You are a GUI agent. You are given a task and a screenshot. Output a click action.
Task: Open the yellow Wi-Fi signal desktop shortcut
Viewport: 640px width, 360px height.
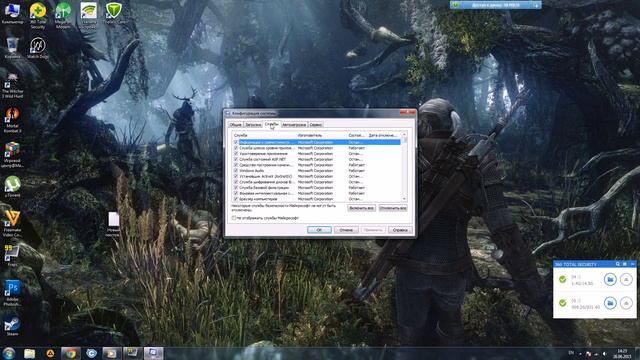point(88,16)
